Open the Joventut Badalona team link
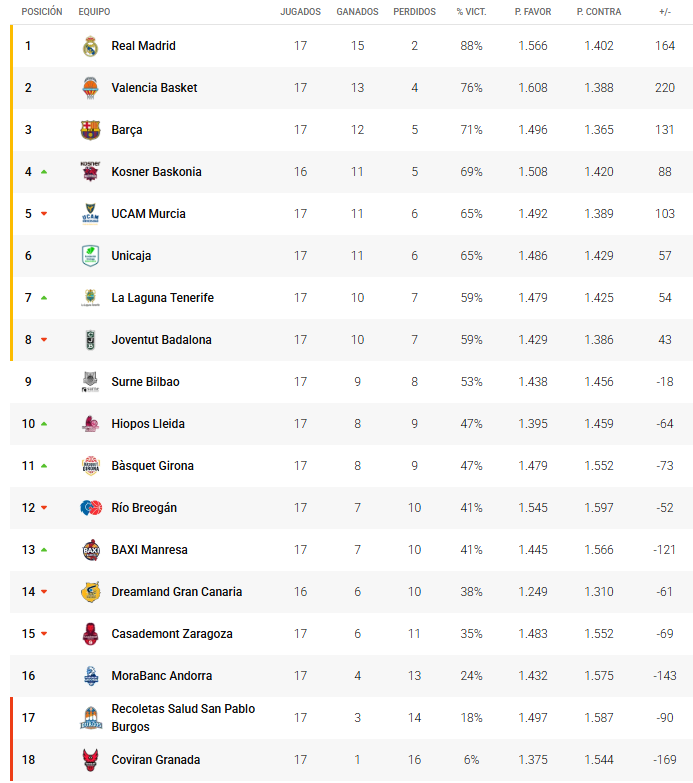Viewport: 693px width, 783px height. click(x=161, y=340)
